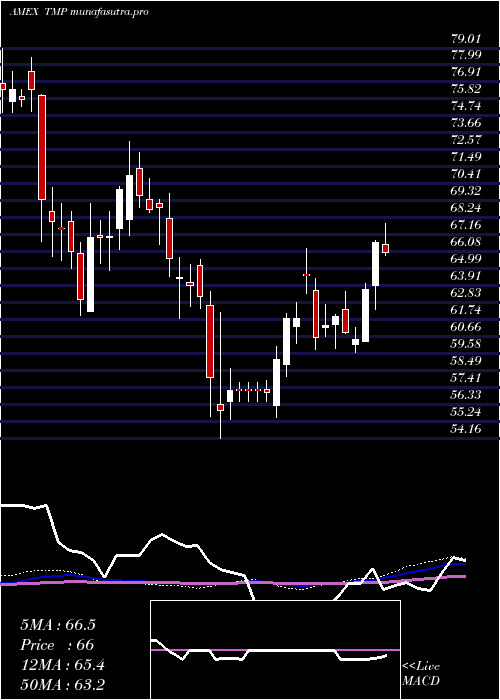This screenshot has width=500, height=700.
Task: Click the 64.99 price axis label
Action: point(466,258)
